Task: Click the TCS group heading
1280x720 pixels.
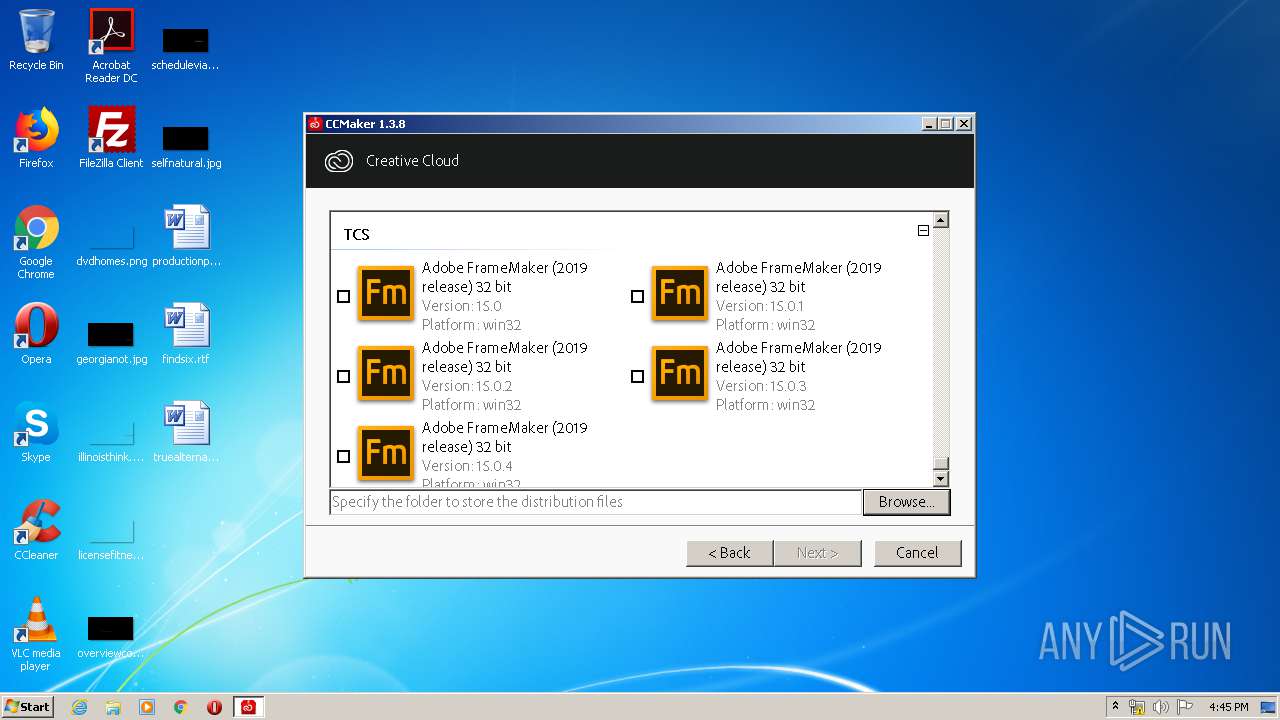Action: 357,235
